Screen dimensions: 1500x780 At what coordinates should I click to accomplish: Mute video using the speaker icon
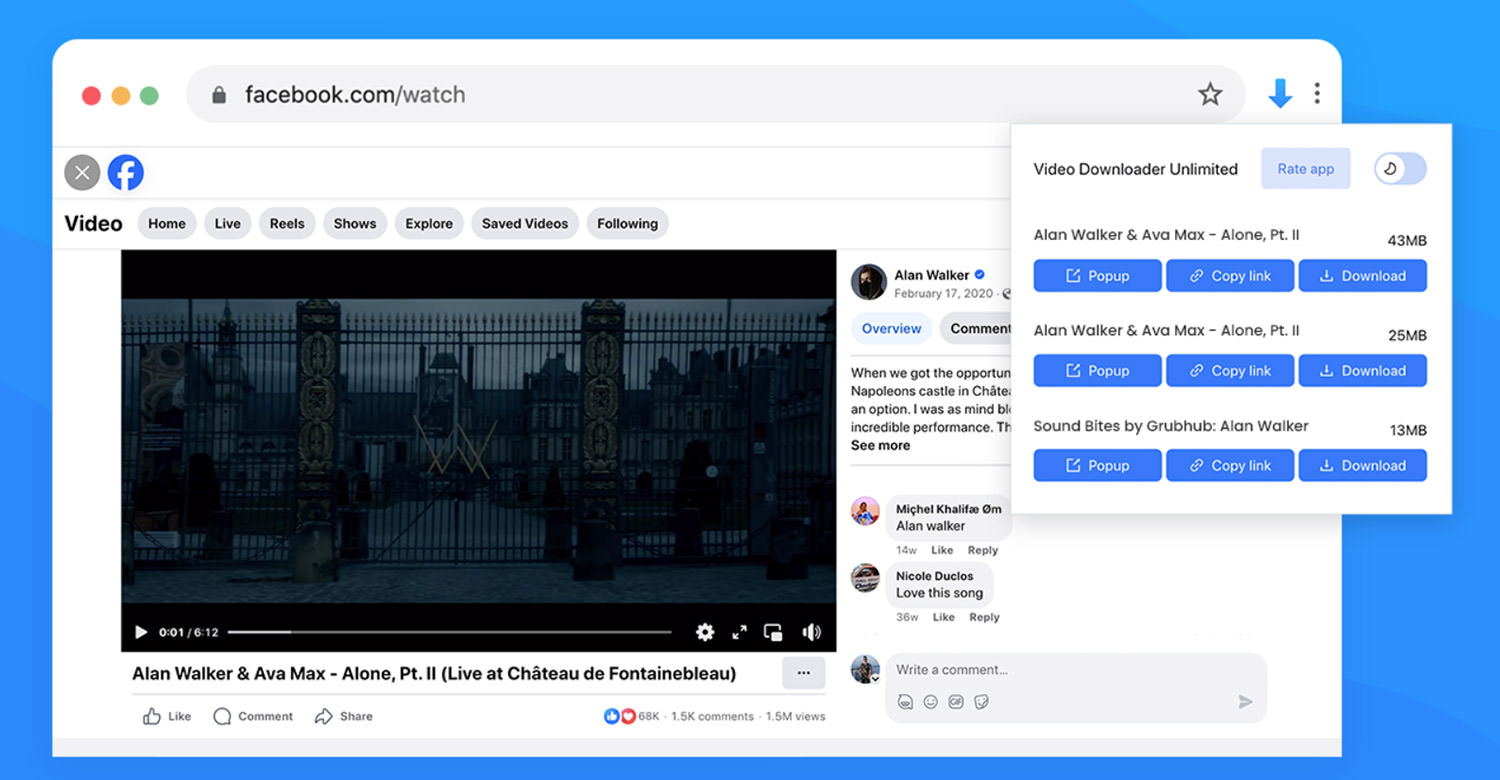(811, 632)
